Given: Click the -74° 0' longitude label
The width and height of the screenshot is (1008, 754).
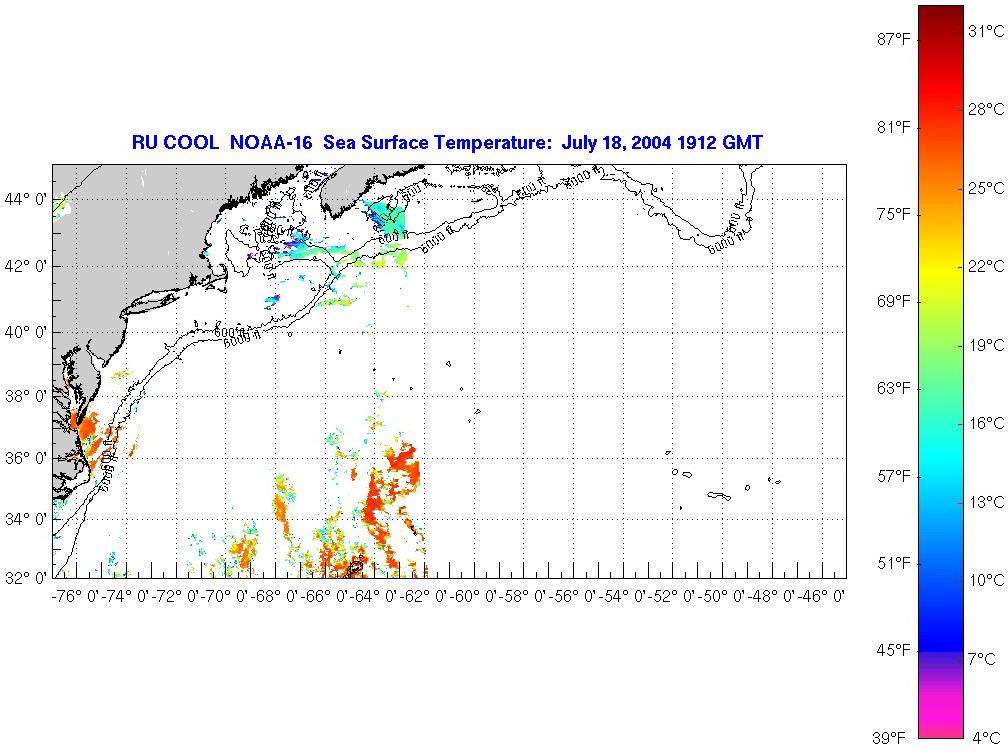Looking at the screenshot, I should click(x=125, y=597).
